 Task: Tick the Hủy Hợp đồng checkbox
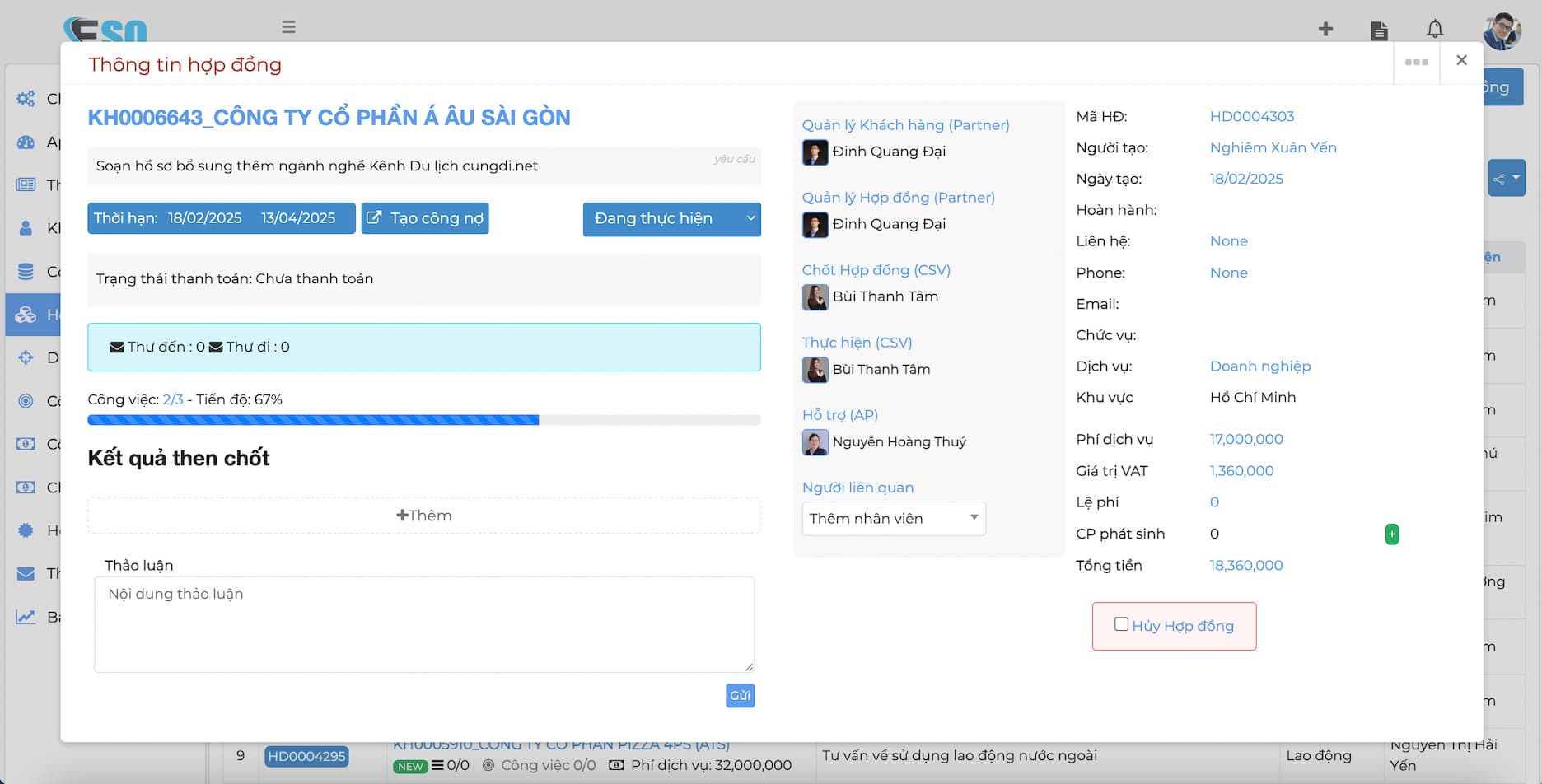click(1121, 624)
